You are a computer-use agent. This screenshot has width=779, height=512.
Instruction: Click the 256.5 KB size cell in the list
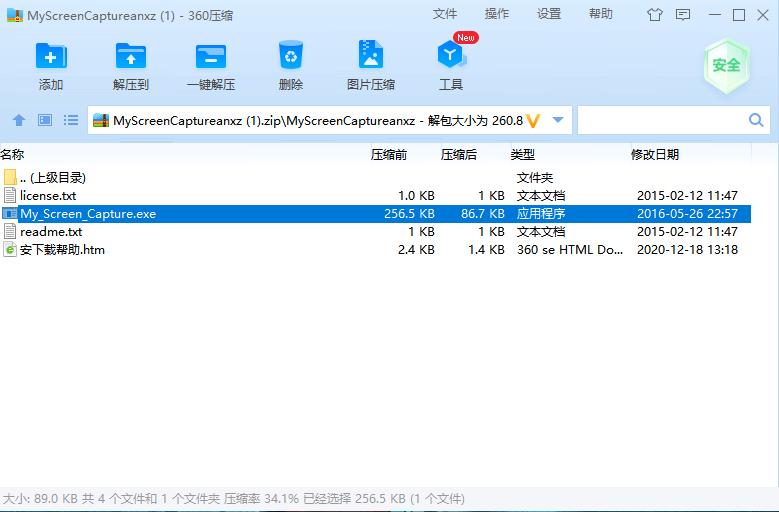coord(409,214)
